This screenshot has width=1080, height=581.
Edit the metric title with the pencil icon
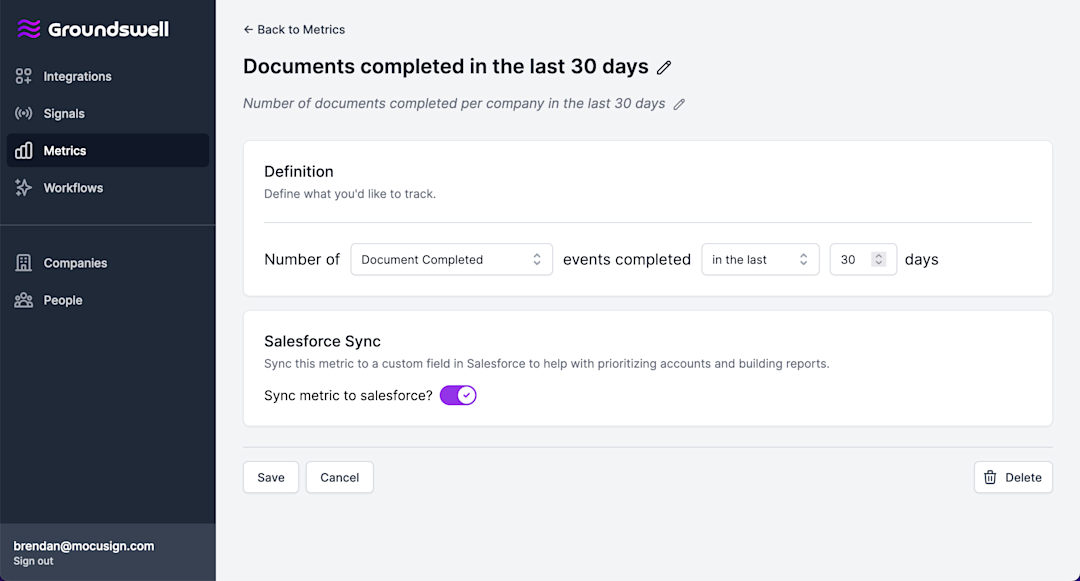664,67
